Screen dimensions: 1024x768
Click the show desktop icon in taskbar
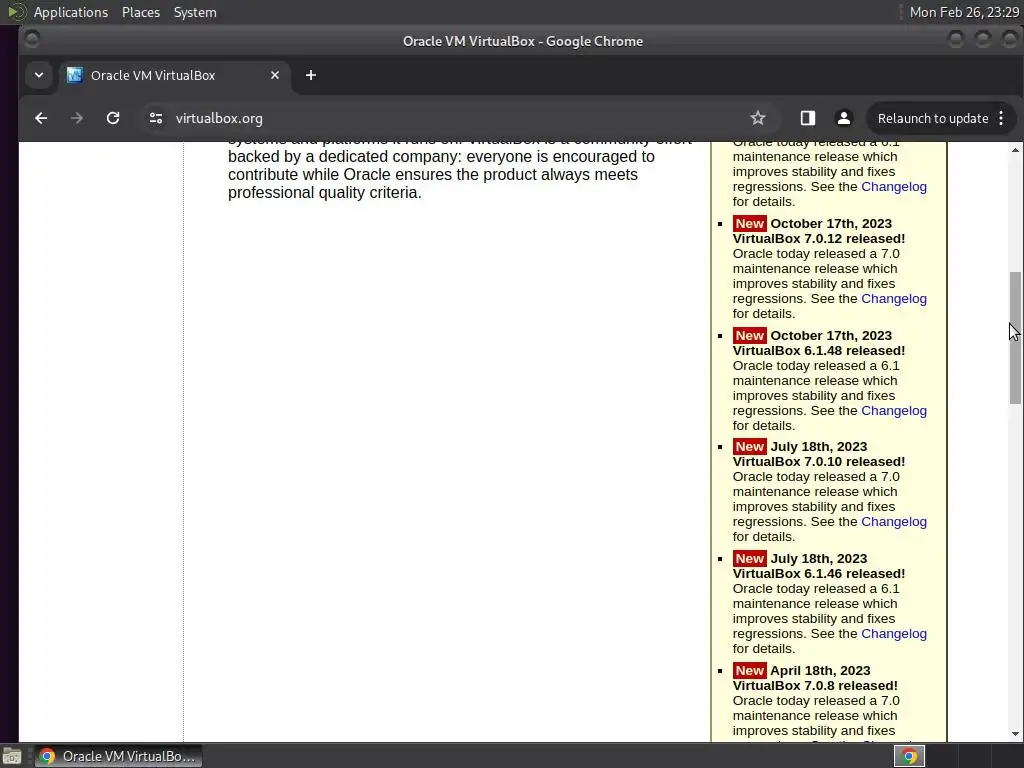[12, 756]
